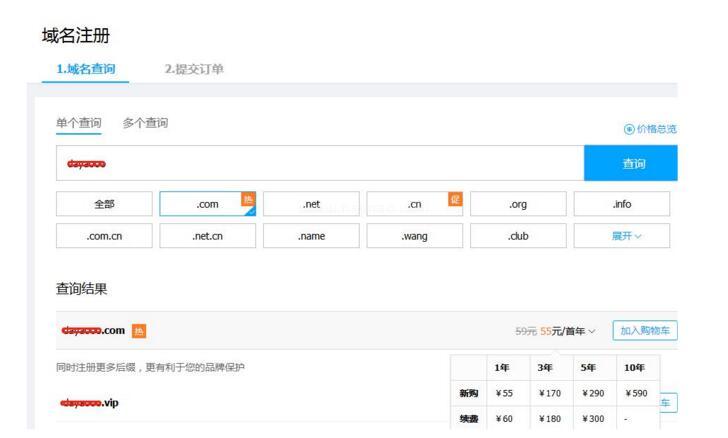Select the .wang domain suffix

click(x=414, y=236)
